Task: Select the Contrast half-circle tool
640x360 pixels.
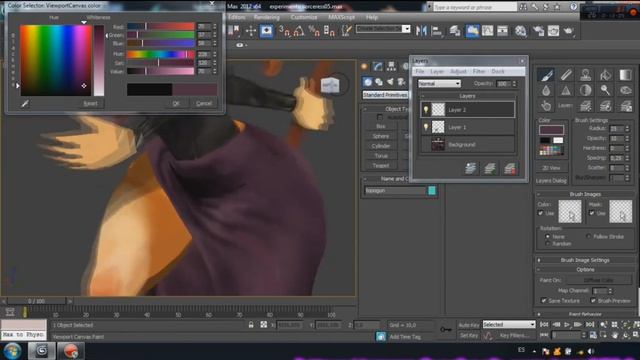Action: click(586, 90)
